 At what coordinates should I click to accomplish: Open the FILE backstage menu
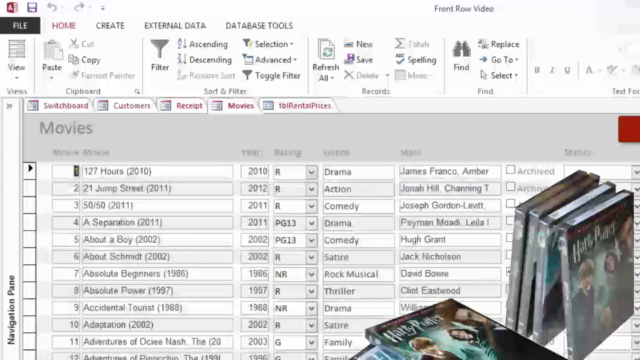click(20, 26)
